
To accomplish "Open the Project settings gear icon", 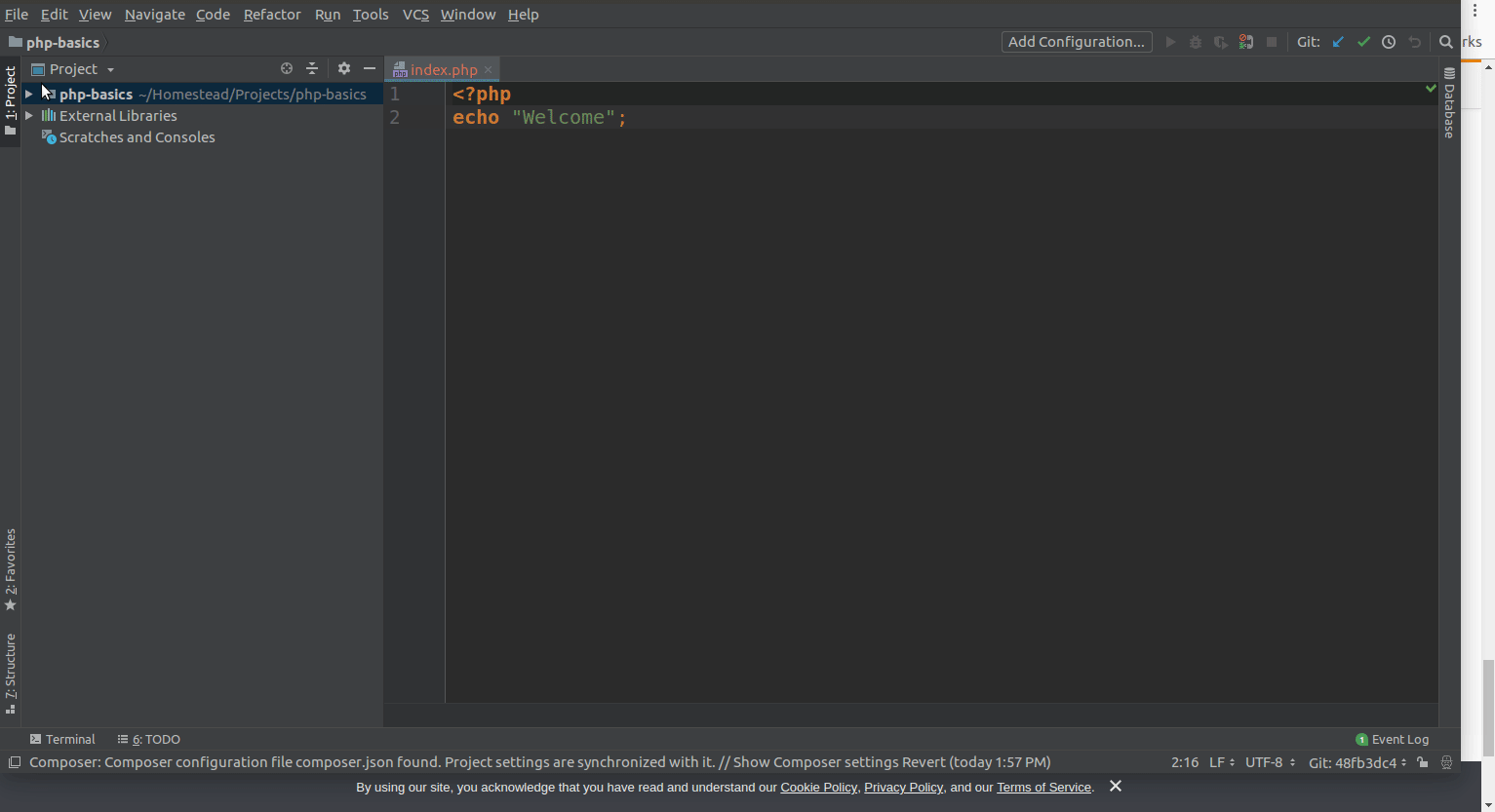I will pos(344,68).
